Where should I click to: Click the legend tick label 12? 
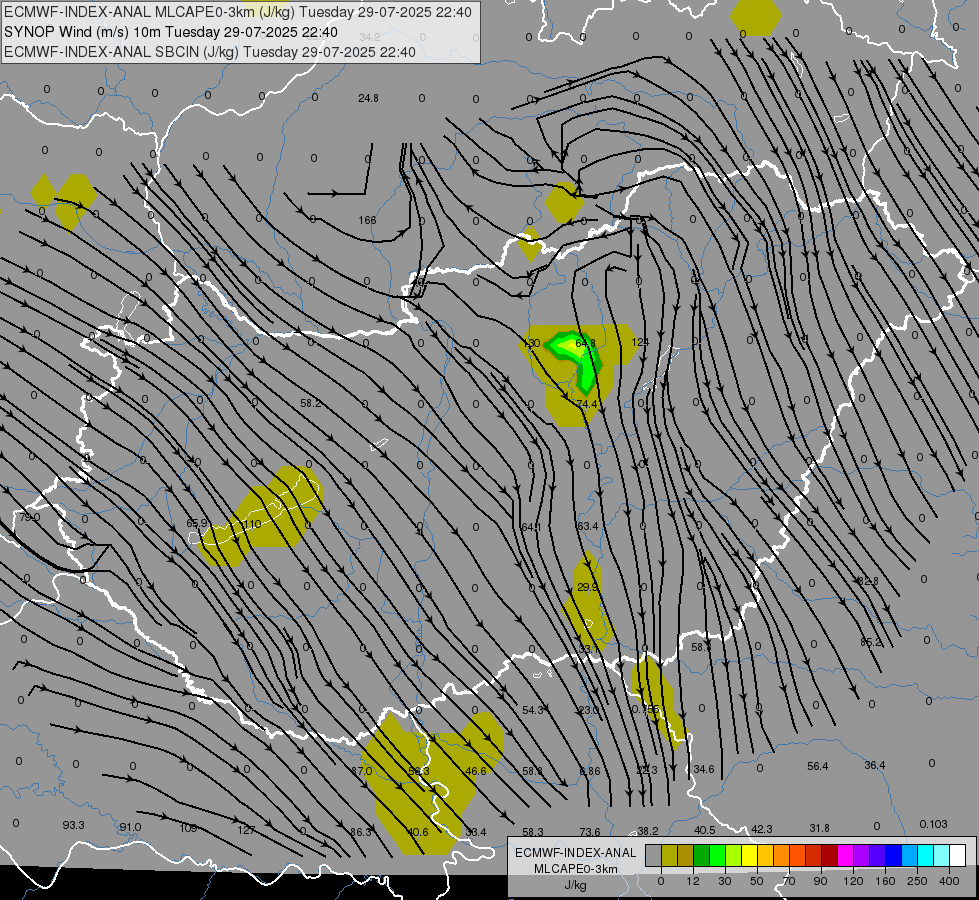(692, 881)
